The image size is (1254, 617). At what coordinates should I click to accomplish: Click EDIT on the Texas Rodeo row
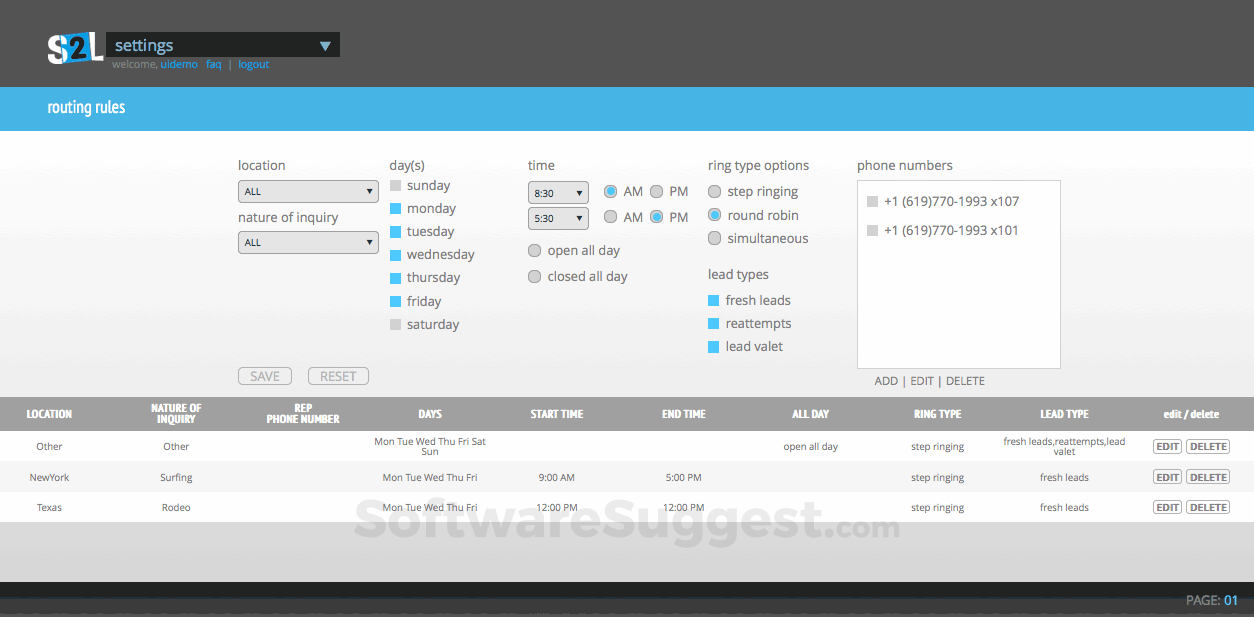[1167, 507]
